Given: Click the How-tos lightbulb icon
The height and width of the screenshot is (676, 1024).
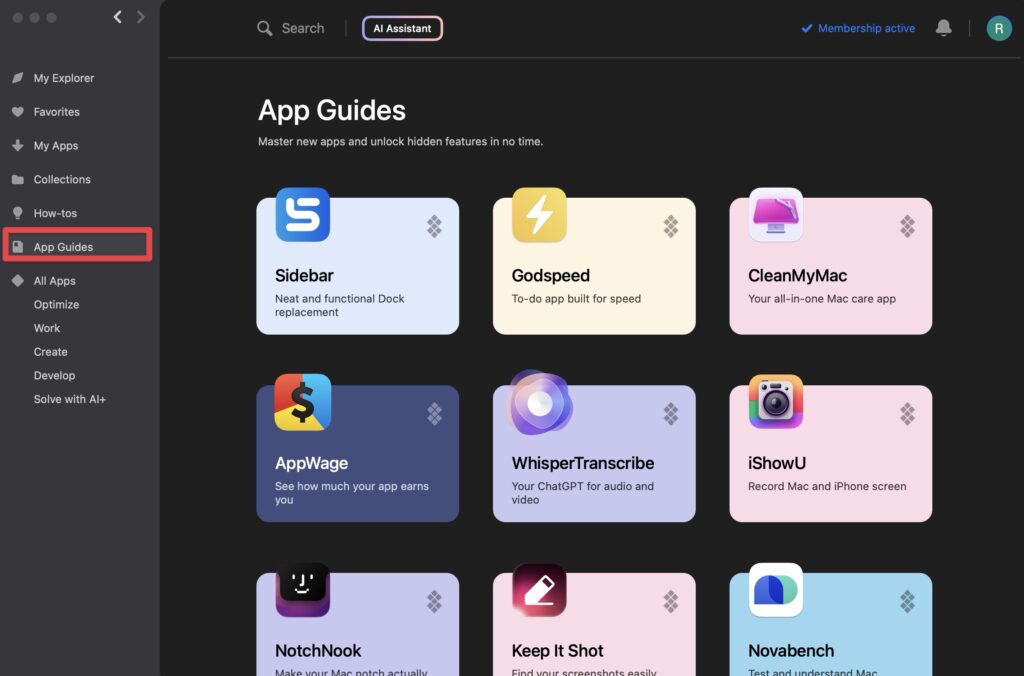Looking at the screenshot, I should coord(18,213).
